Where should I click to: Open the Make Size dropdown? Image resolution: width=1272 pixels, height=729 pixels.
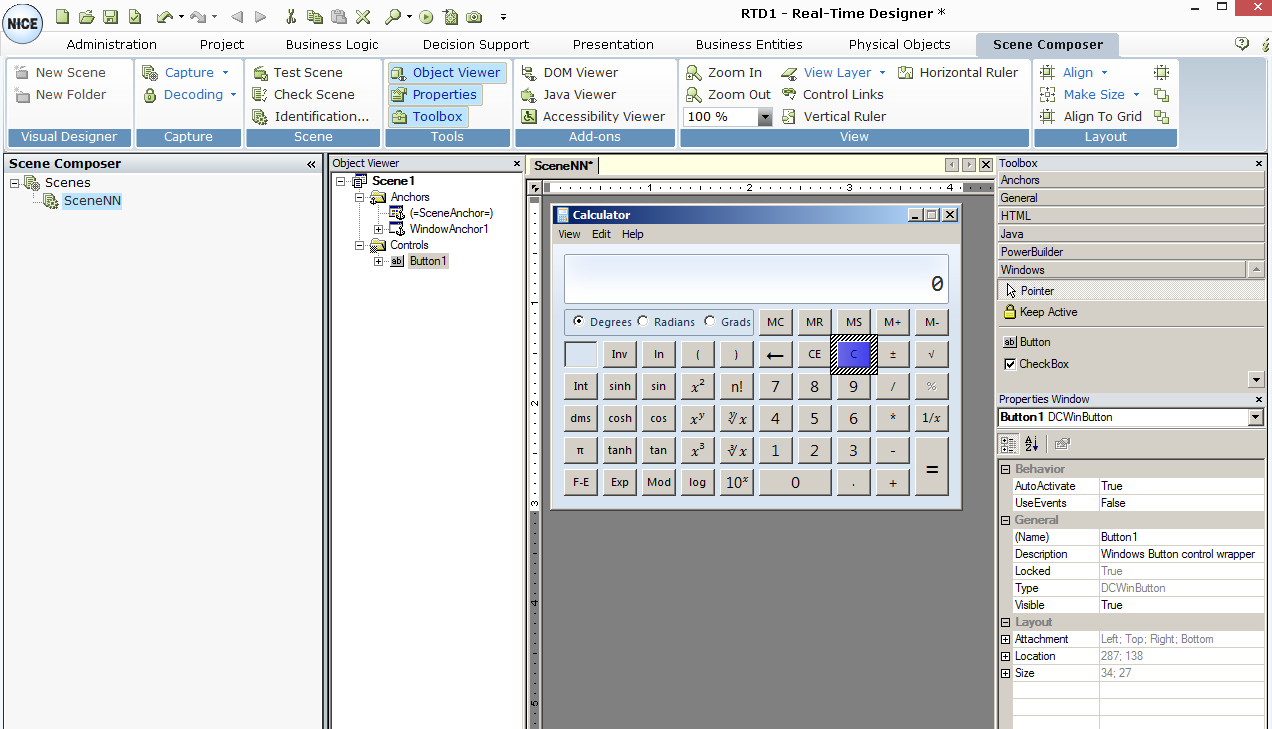click(x=1136, y=95)
